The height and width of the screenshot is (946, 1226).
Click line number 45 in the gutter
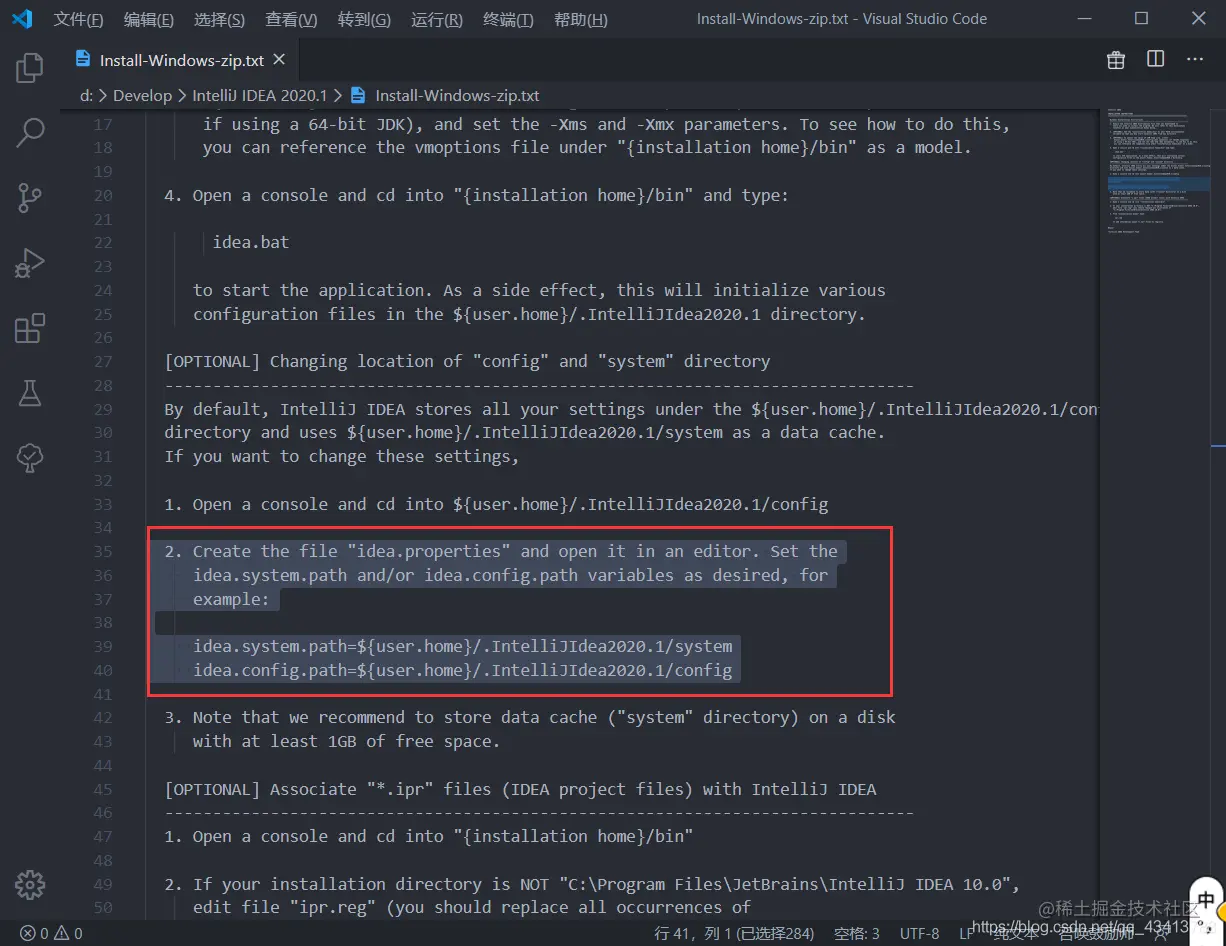103,789
